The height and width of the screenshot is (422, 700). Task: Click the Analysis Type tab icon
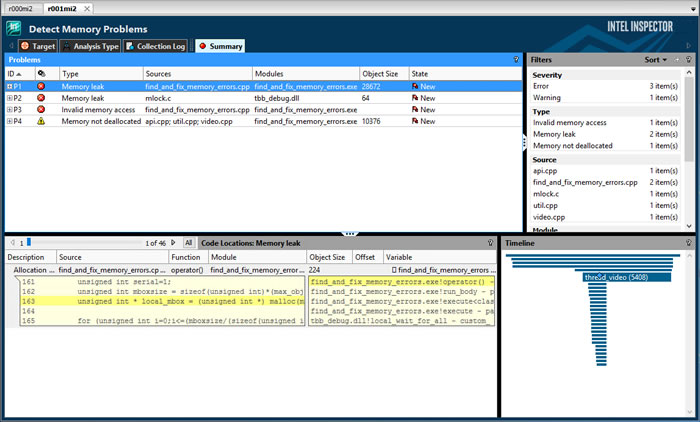coord(67,46)
